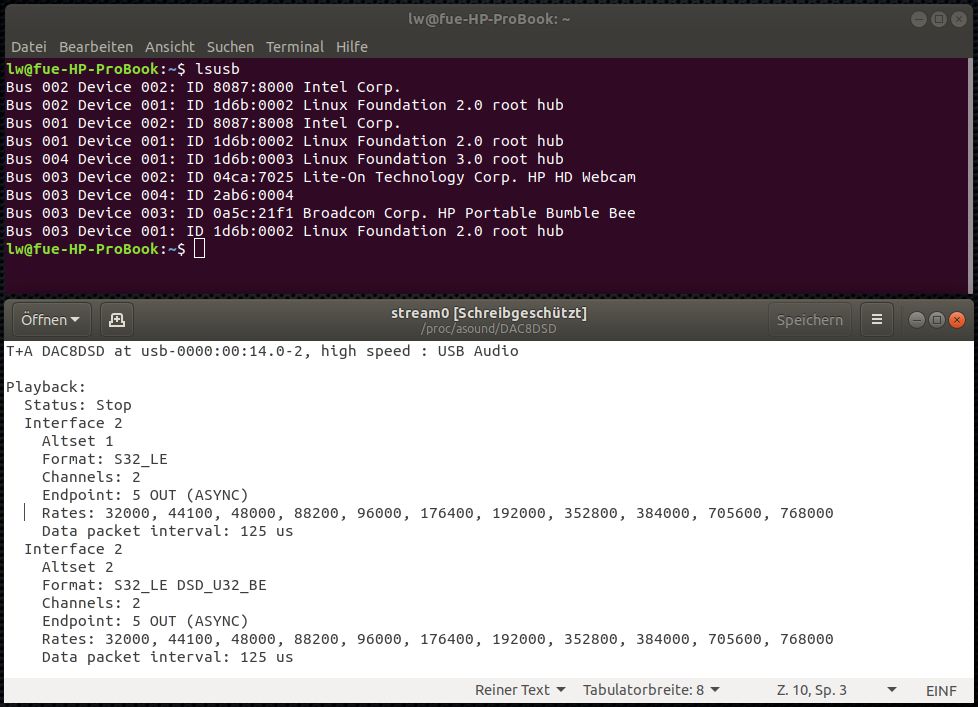Click the terminal prompt cursor line
This screenshot has width=978, height=707.
pyautogui.click(x=105, y=249)
